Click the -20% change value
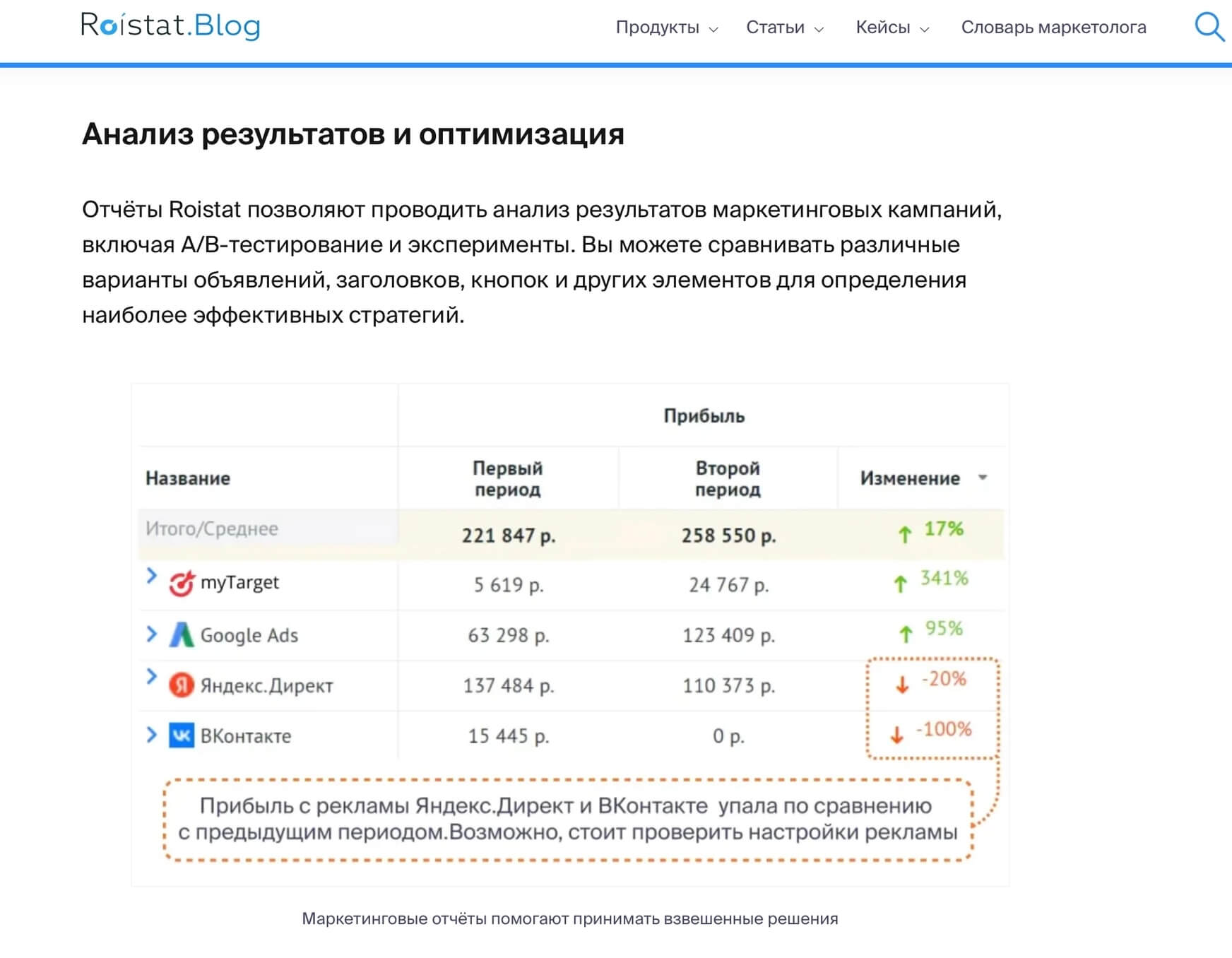 click(944, 679)
